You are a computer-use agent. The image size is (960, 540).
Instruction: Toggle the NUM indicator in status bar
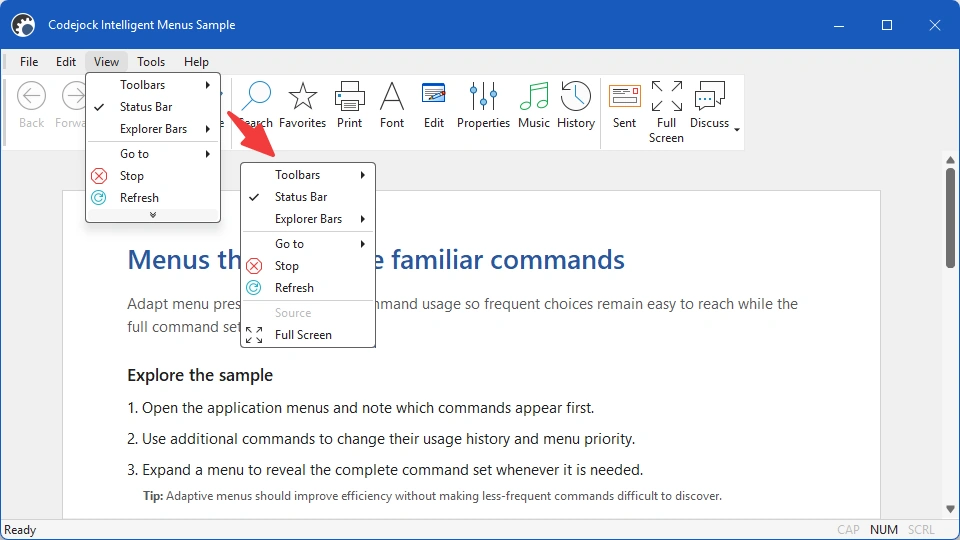coord(883,530)
